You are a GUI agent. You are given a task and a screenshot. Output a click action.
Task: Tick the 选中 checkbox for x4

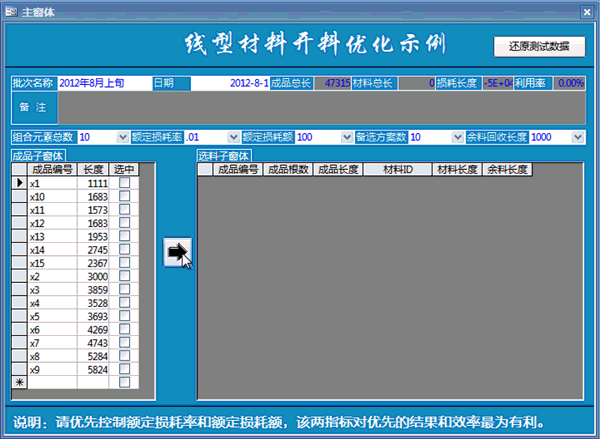pyautogui.click(x=124, y=303)
